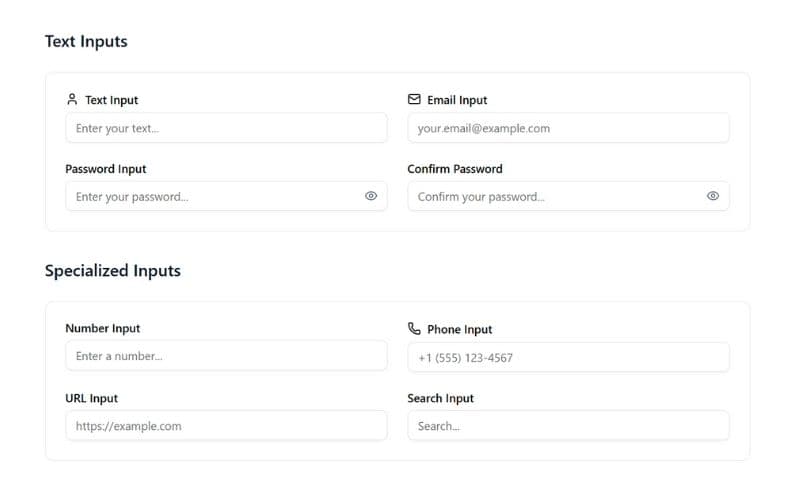Show password using the Password Input eye icon
The width and height of the screenshot is (800, 500).
[371, 196]
